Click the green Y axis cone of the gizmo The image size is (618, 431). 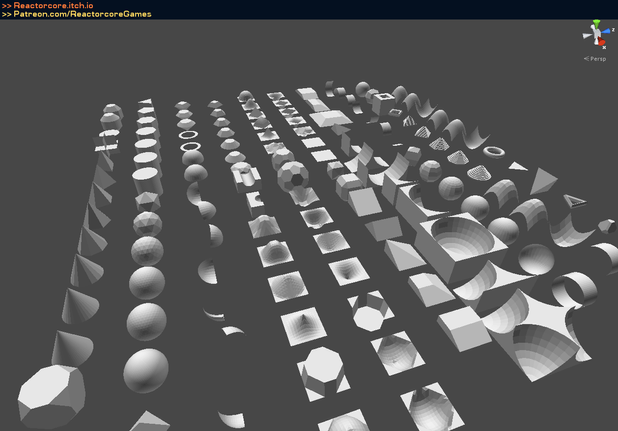(x=597, y=24)
